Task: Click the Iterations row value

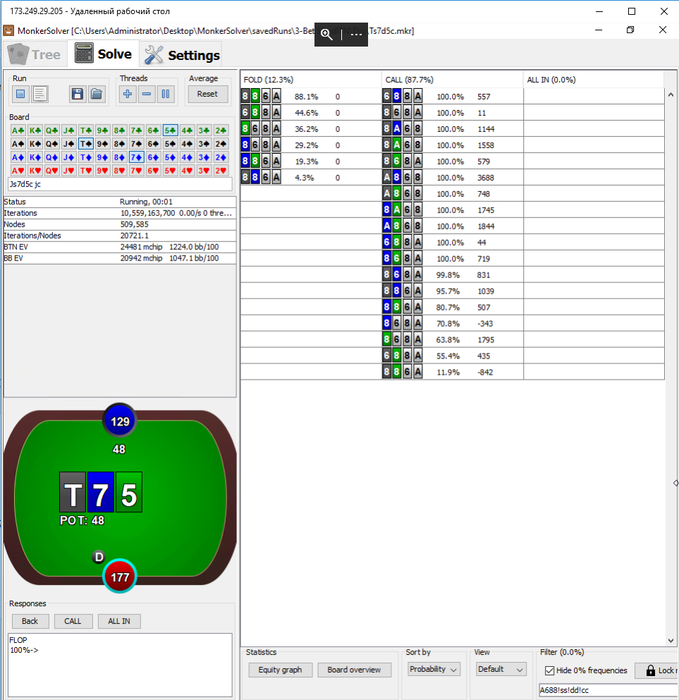Action: [x=176, y=213]
